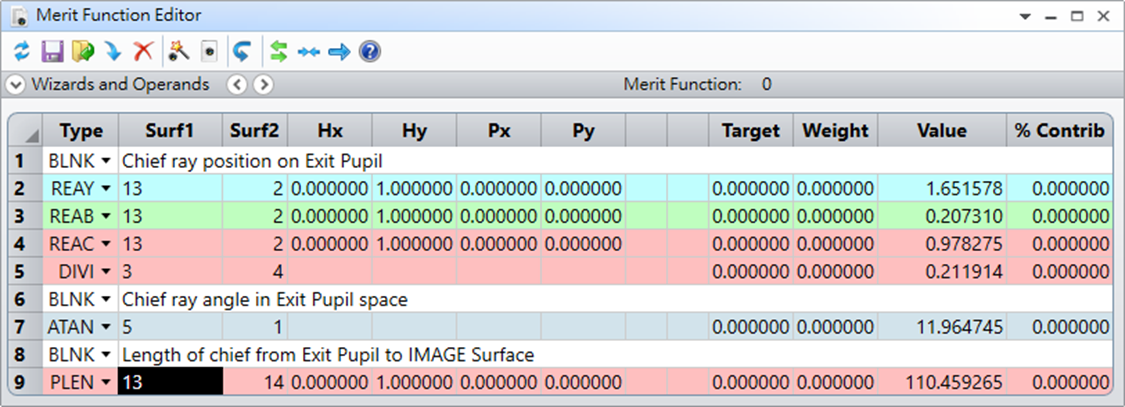Click the Hx column header

(x=330, y=131)
